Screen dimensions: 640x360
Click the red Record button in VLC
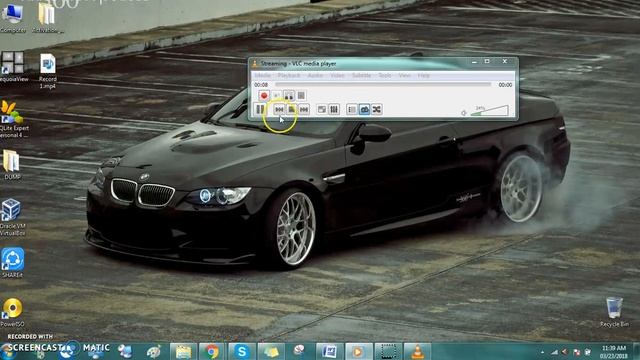pos(264,96)
